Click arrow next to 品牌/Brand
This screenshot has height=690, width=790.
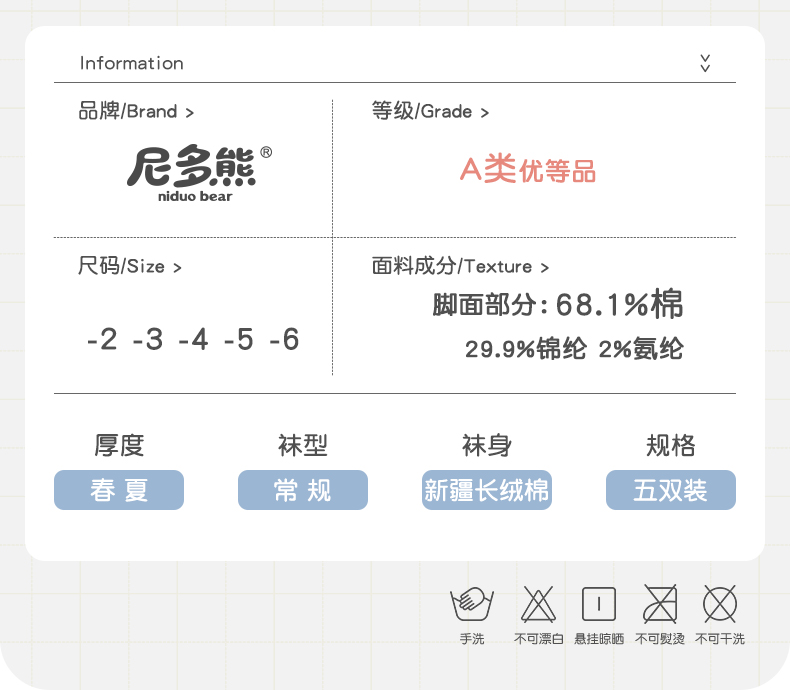pyautogui.click(x=189, y=113)
